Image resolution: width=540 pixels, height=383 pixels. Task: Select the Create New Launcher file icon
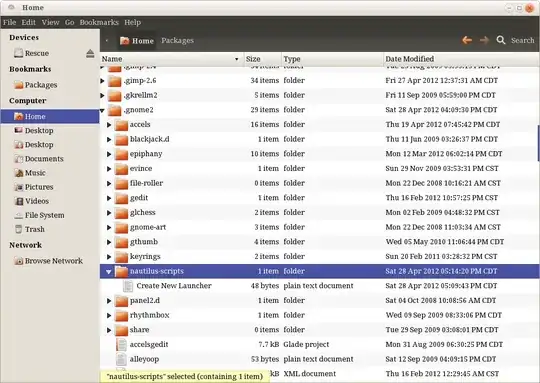tap(128, 286)
